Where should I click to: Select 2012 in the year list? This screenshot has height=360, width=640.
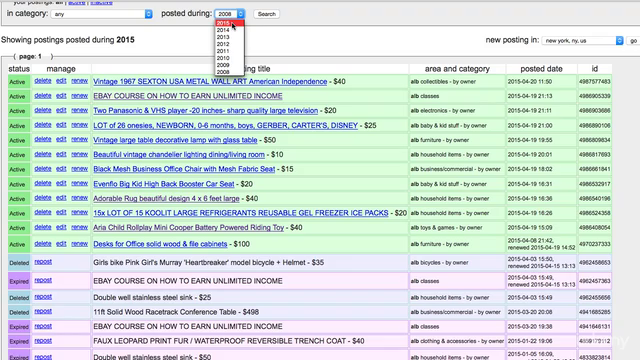[230, 44]
